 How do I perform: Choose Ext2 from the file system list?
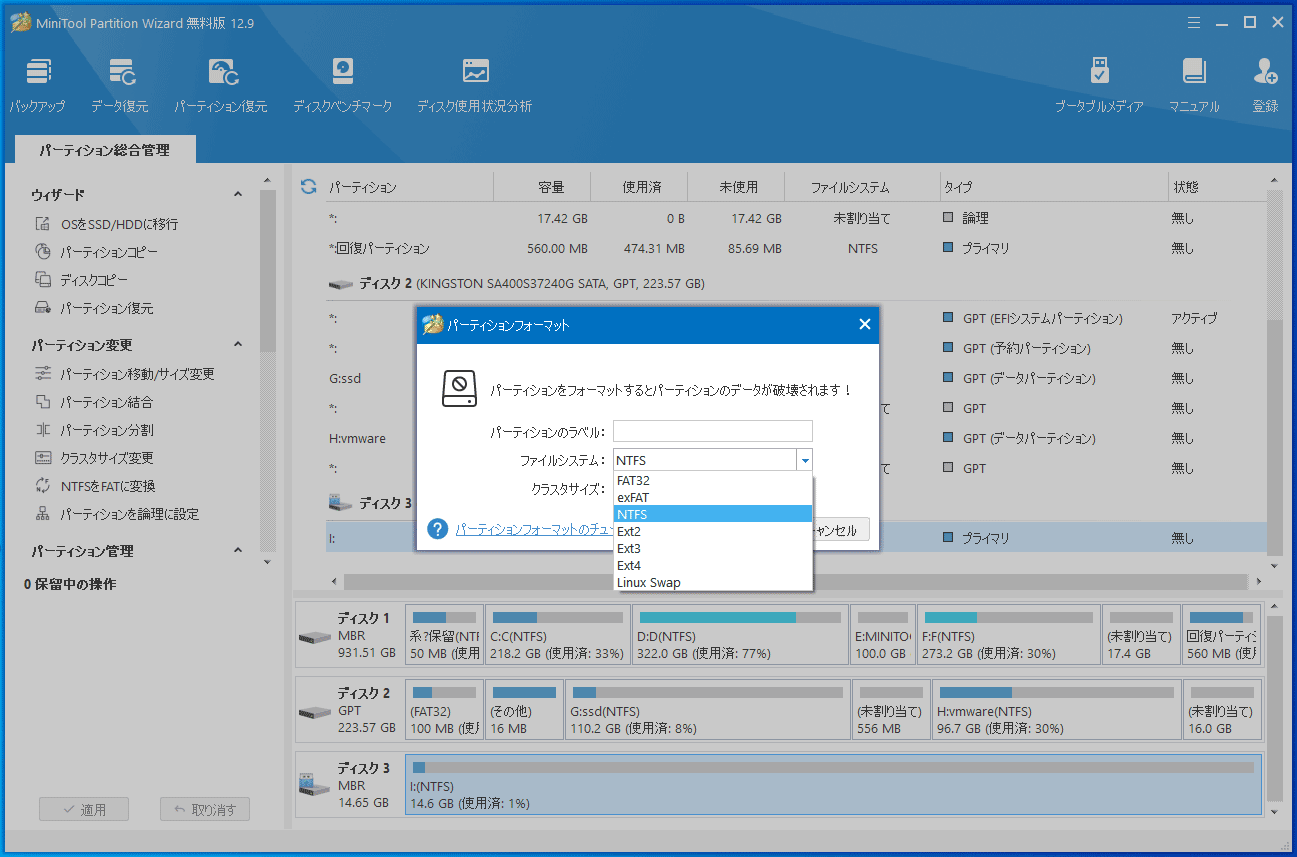point(713,531)
